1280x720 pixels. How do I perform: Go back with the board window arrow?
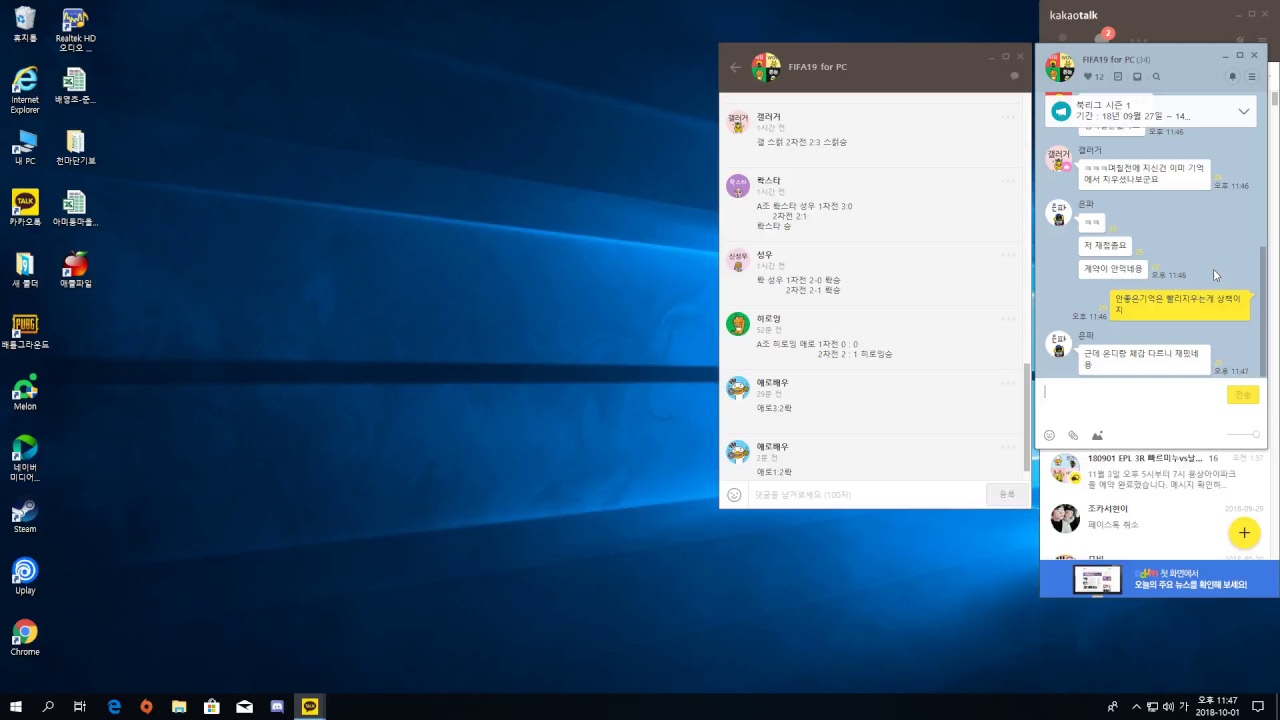736,67
